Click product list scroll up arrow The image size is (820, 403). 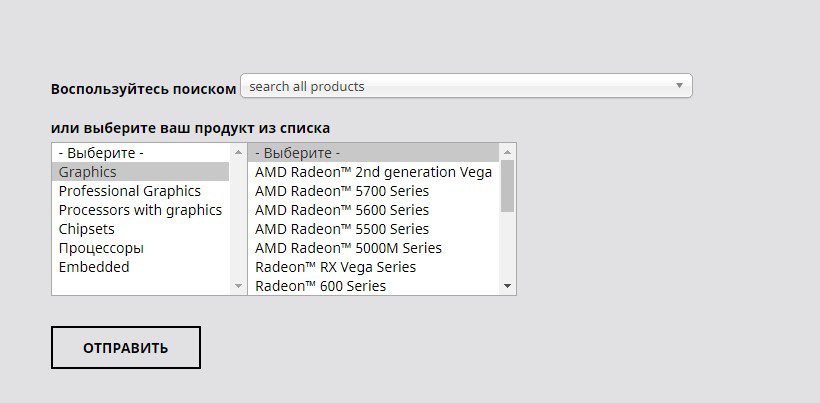pos(507,152)
